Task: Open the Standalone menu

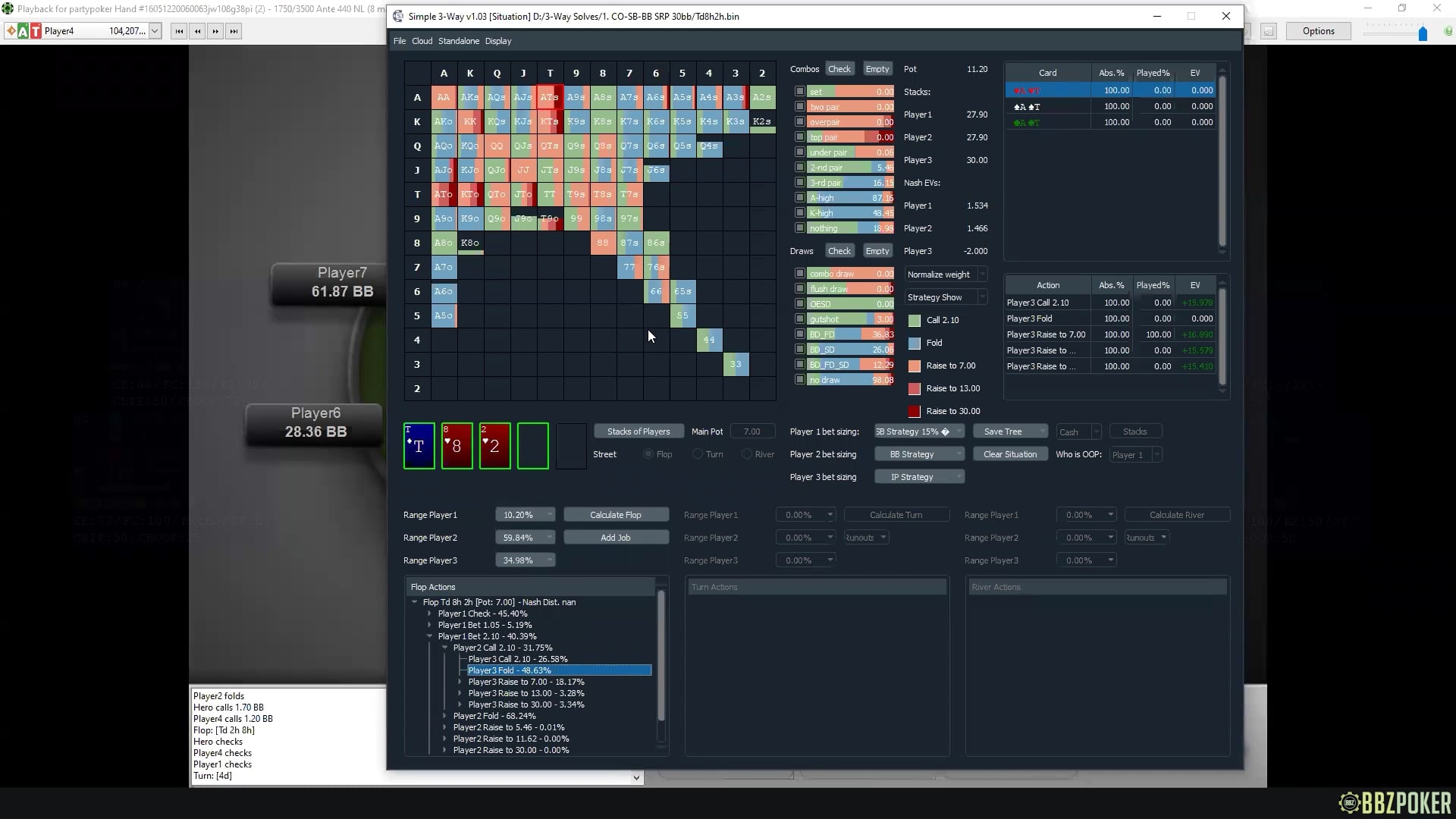Action: (458, 41)
